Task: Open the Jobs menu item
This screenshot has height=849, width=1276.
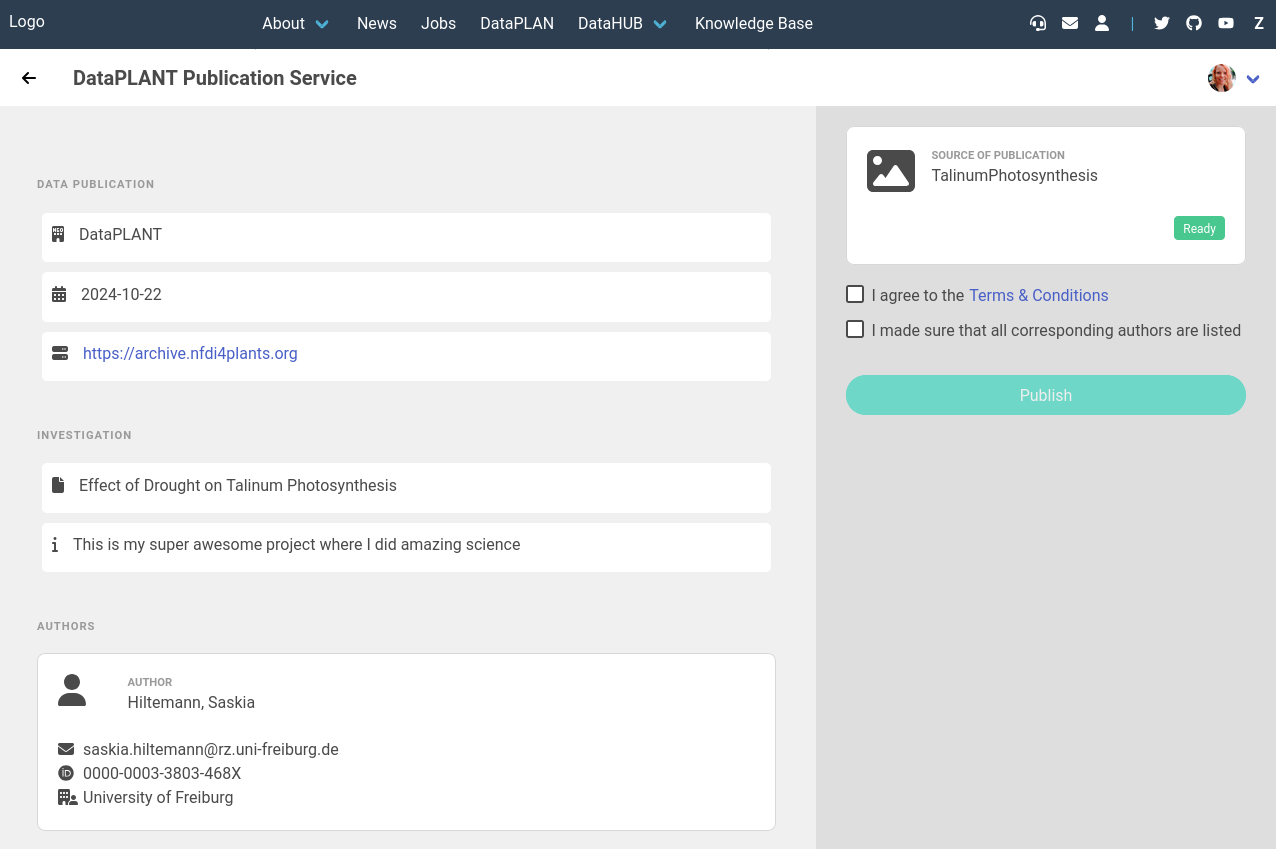Action: click(438, 23)
